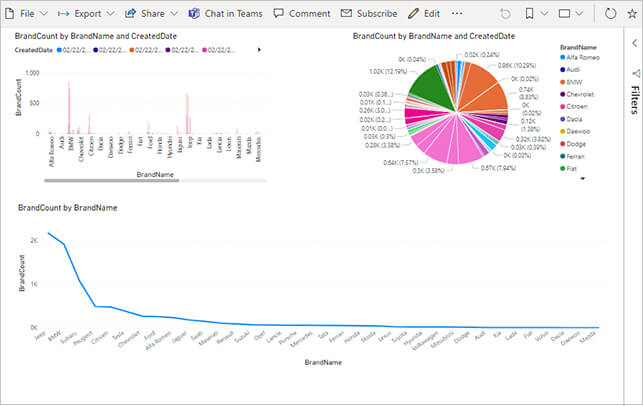Click the 10.29% data label
The width and height of the screenshot is (643, 406).
pos(516,65)
